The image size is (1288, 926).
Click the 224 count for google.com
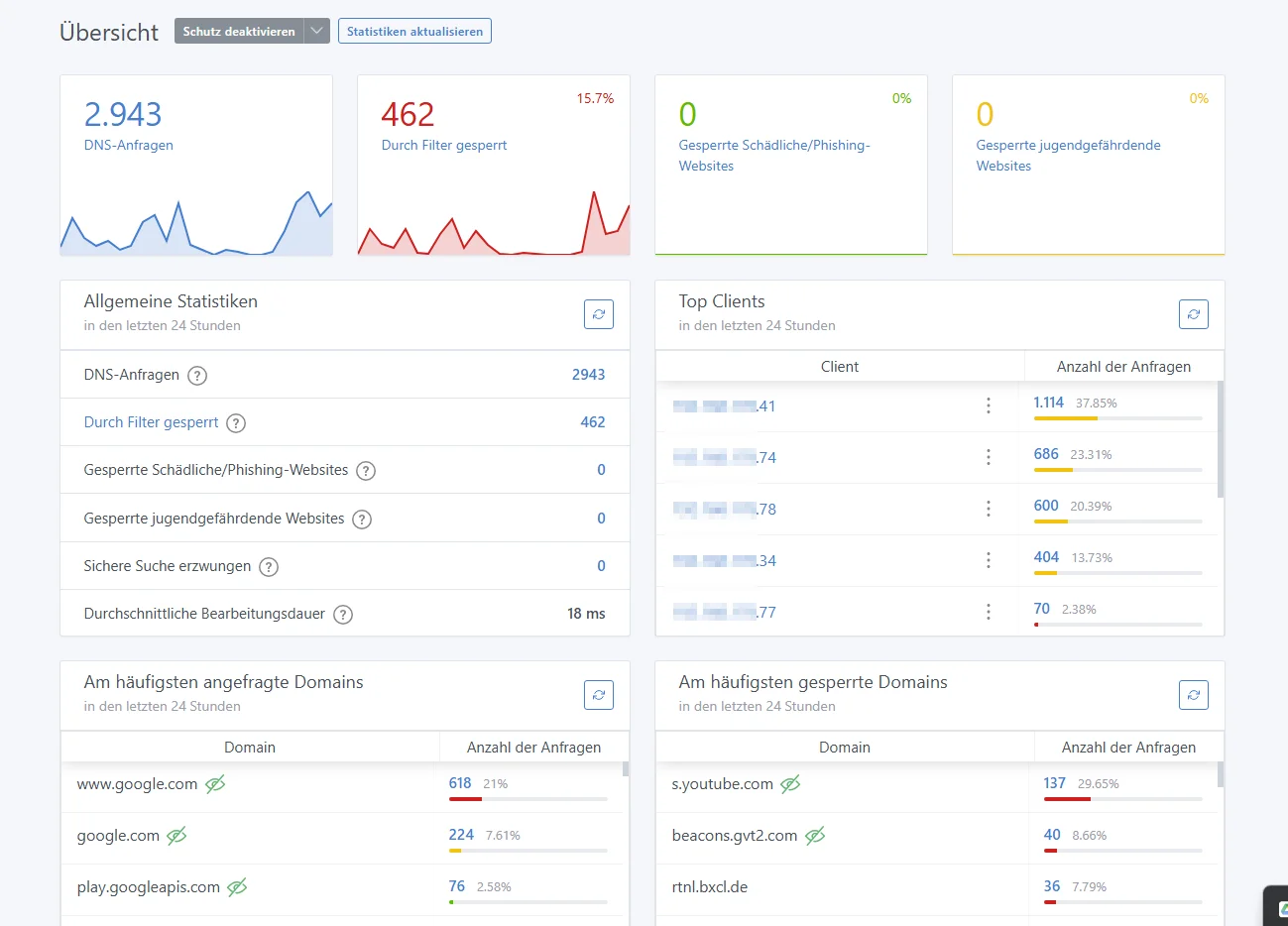click(x=461, y=835)
